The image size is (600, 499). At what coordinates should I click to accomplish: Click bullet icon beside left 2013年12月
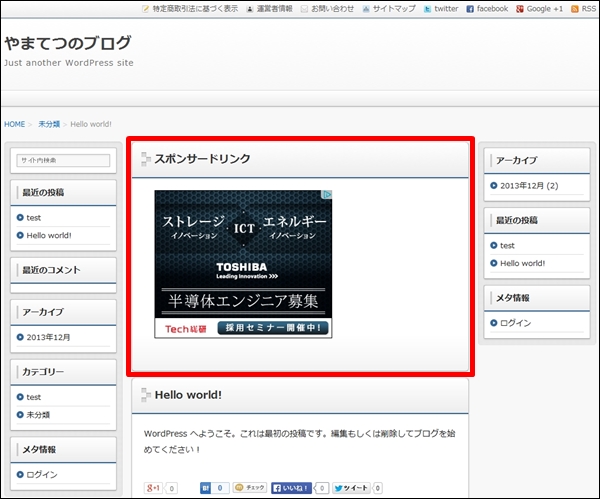[20, 337]
